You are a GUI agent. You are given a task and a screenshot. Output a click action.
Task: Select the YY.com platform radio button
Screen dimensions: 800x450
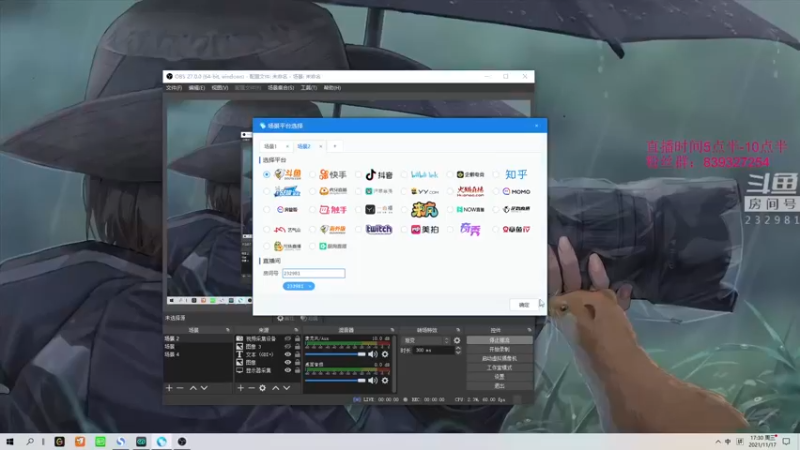pyautogui.click(x=404, y=192)
